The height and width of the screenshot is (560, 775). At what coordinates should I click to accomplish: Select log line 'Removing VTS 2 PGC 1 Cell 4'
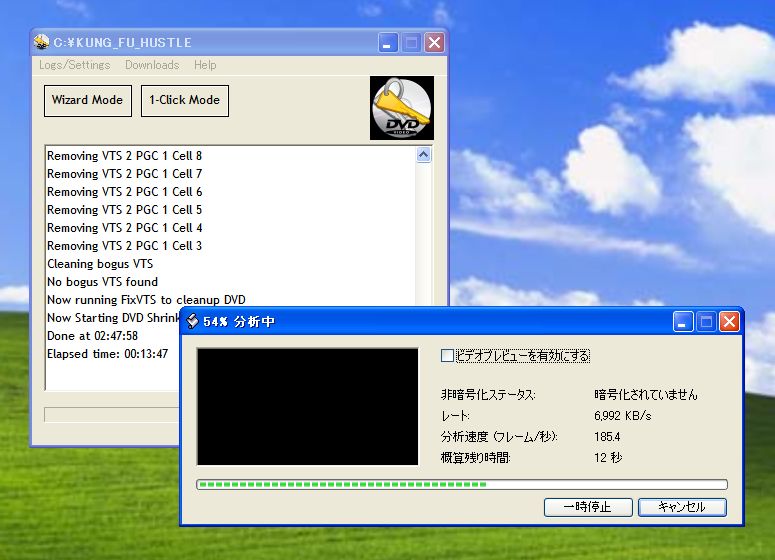(x=125, y=228)
